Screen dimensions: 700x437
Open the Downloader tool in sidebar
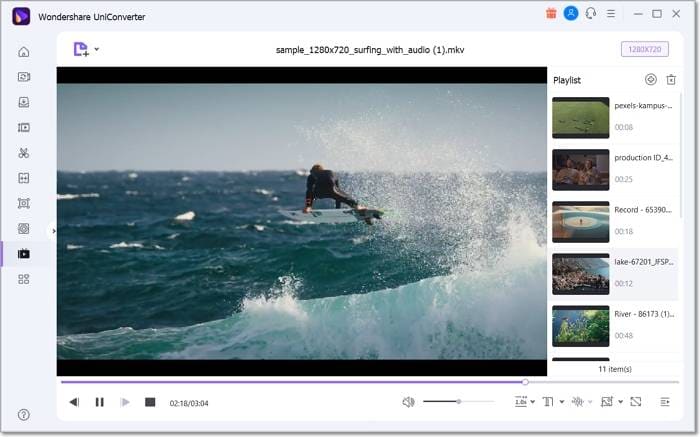[24, 102]
